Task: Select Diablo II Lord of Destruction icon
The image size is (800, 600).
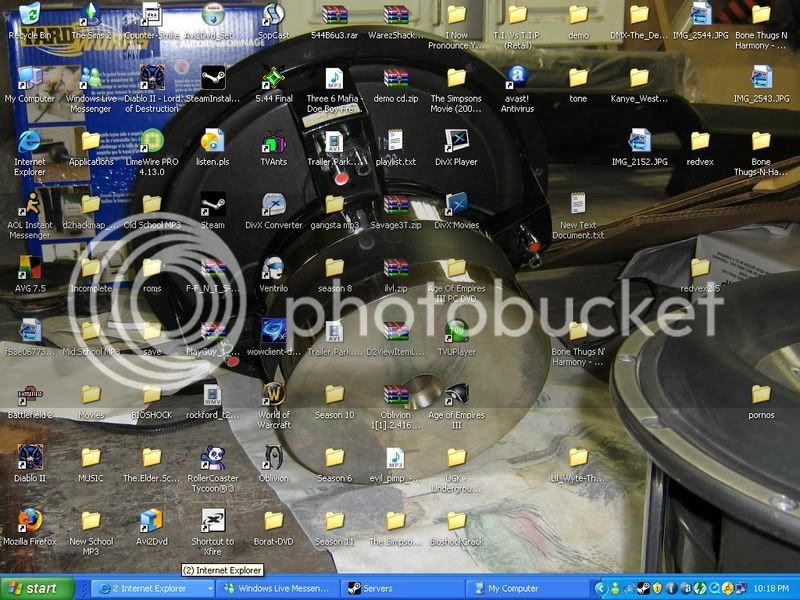Action: tap(152, 78)
